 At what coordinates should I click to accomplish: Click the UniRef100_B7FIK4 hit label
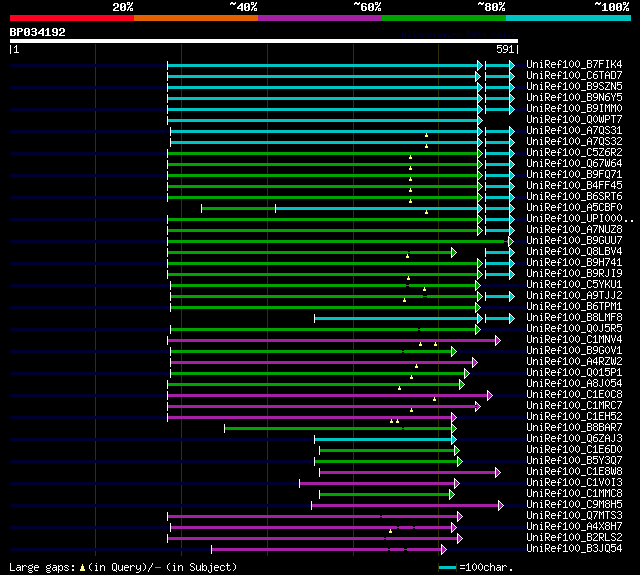click(574, 64)
